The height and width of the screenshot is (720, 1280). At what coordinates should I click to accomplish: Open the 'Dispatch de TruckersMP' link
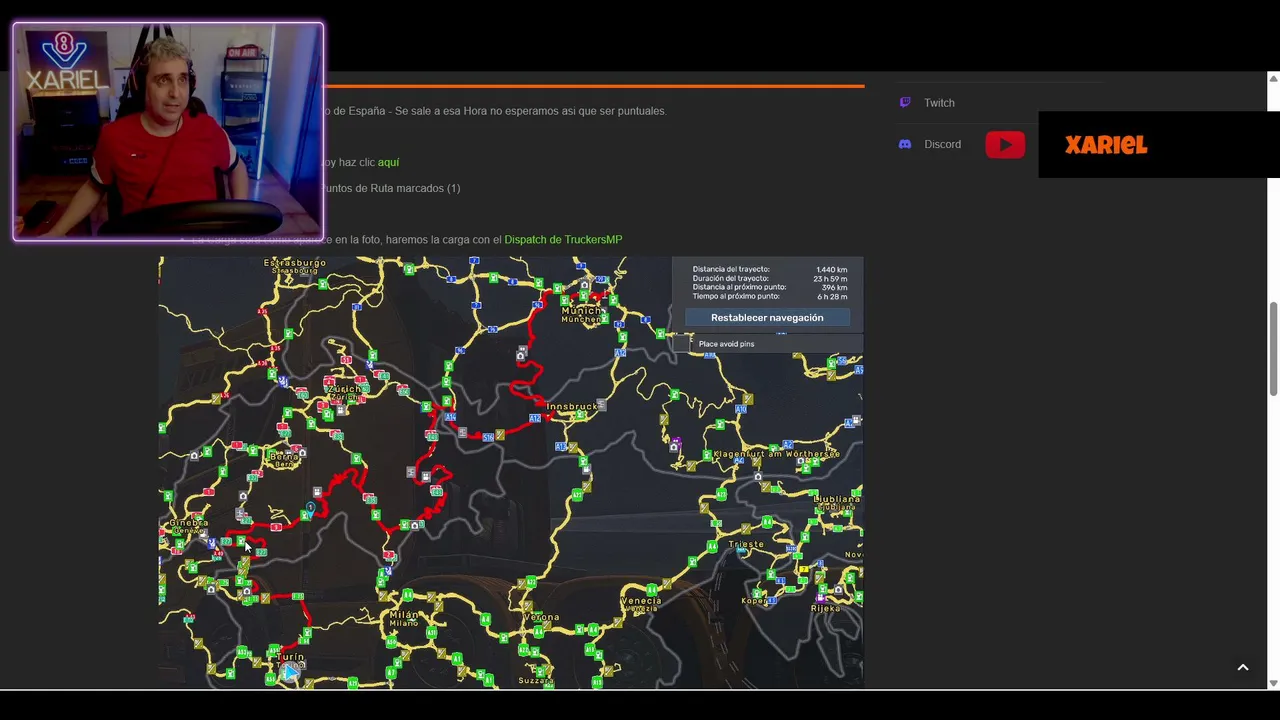563,240
